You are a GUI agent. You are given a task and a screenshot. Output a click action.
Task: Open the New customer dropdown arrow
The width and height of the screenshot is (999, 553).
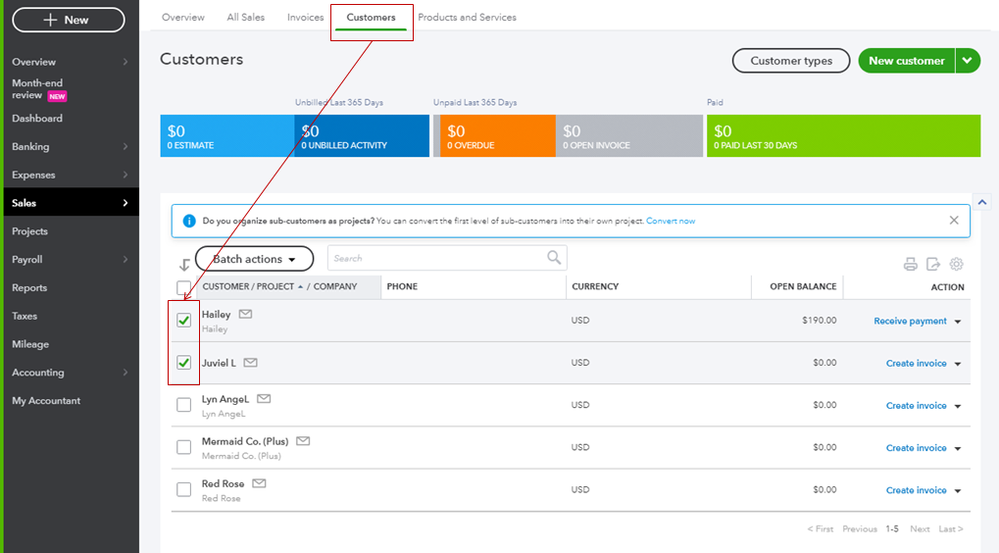(967, 61)
